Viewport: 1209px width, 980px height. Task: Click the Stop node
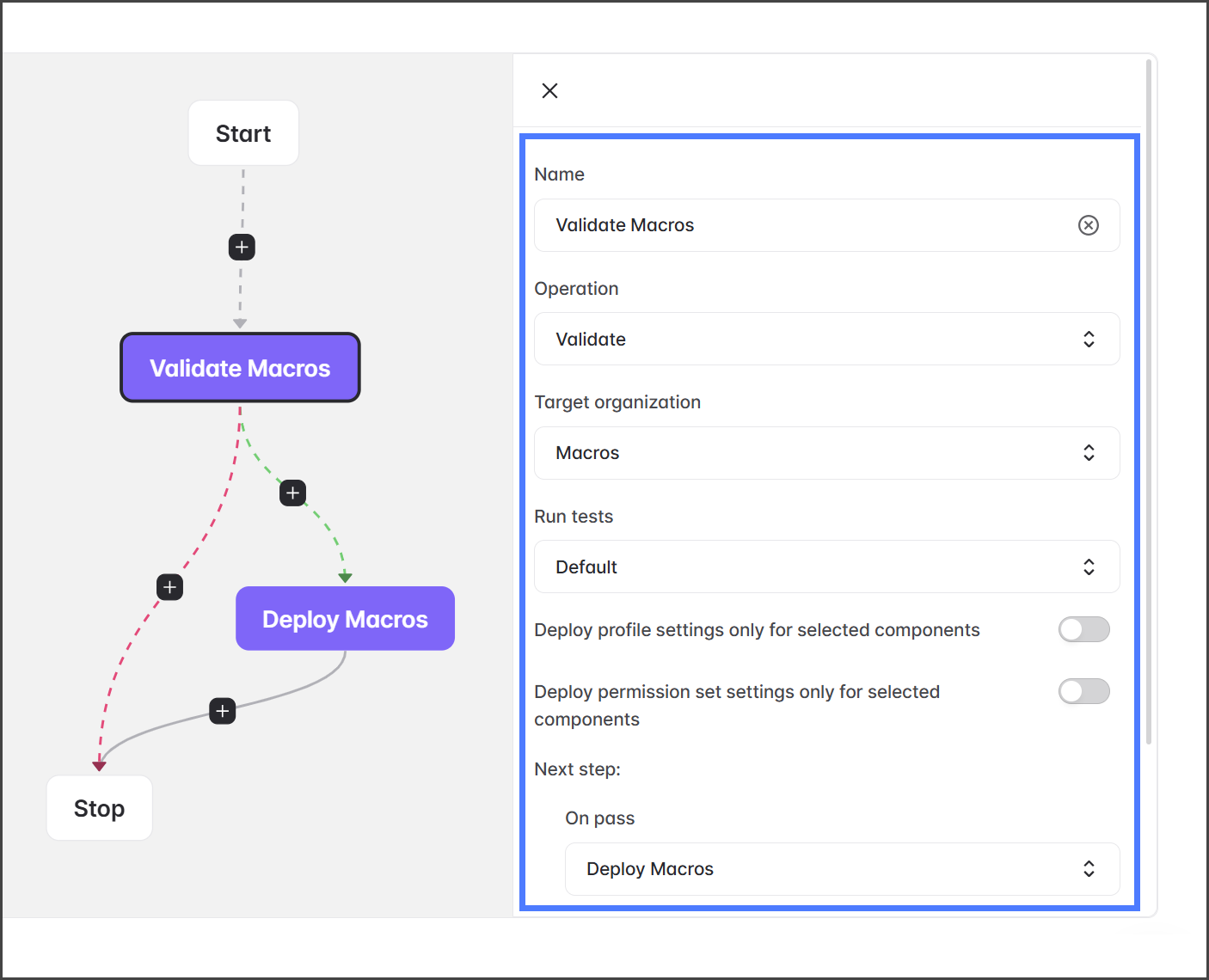tap(100, 808)
